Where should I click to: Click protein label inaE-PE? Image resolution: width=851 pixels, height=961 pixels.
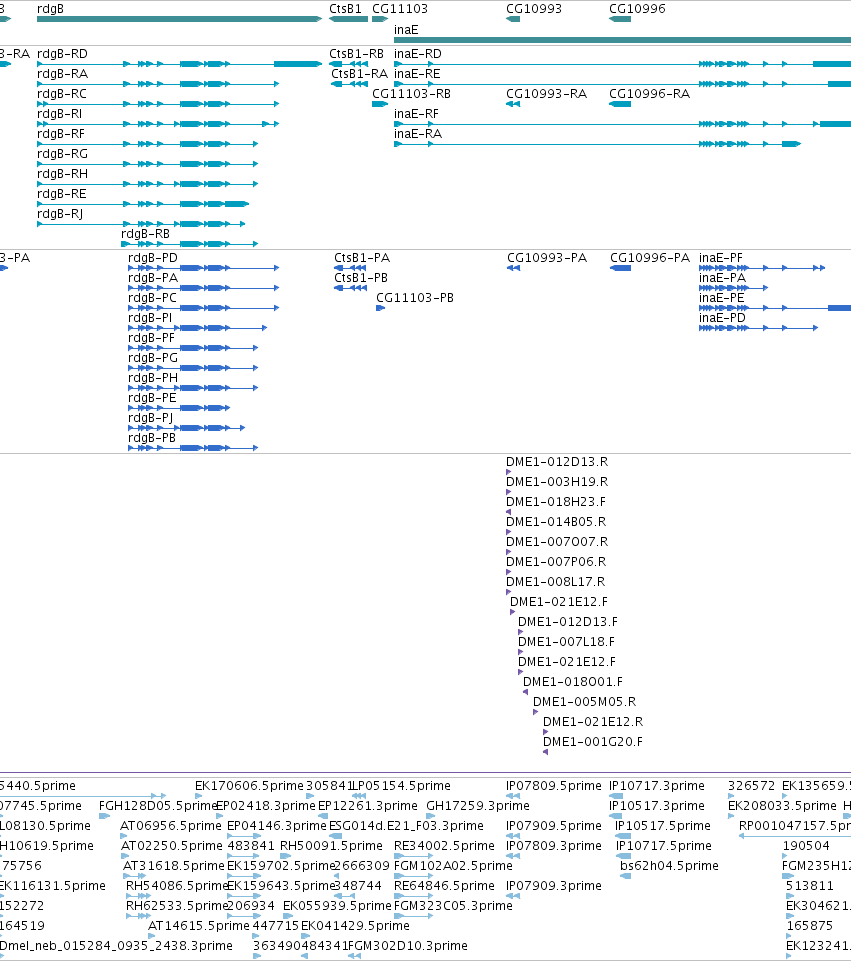coord(722,298)
